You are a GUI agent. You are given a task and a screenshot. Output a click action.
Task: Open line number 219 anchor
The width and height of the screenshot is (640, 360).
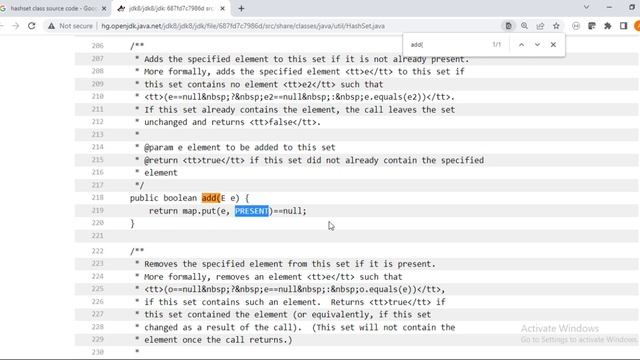point(98,210)
